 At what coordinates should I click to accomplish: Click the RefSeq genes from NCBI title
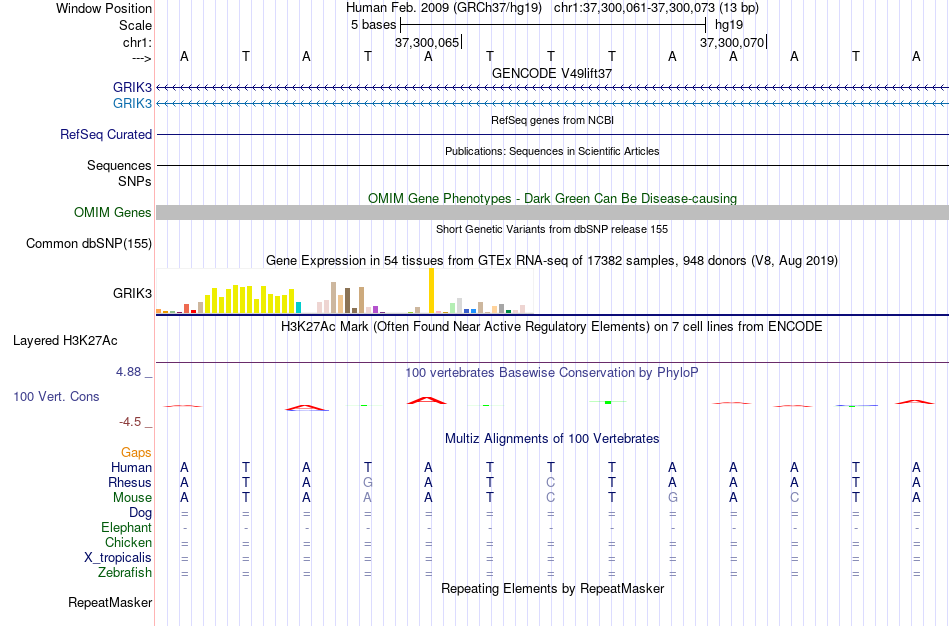click(552, 120)
